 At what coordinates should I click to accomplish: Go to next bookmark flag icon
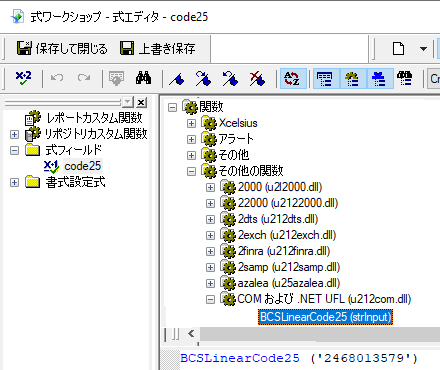(x=203, y=79)
